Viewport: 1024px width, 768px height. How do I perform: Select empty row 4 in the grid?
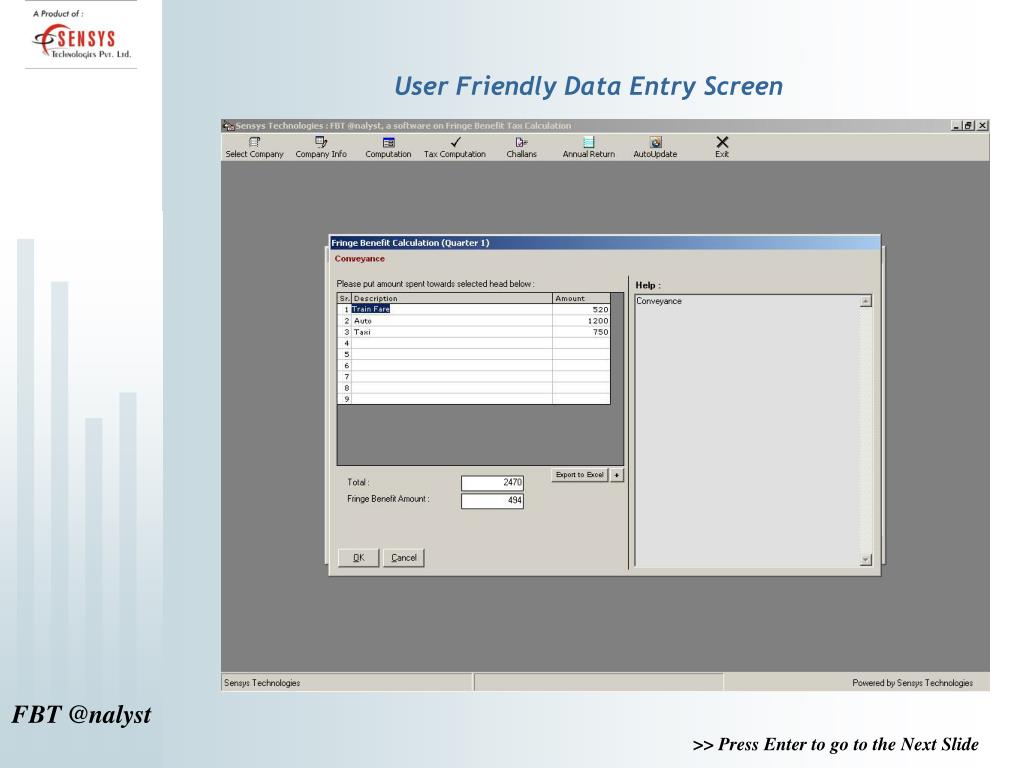474,344
